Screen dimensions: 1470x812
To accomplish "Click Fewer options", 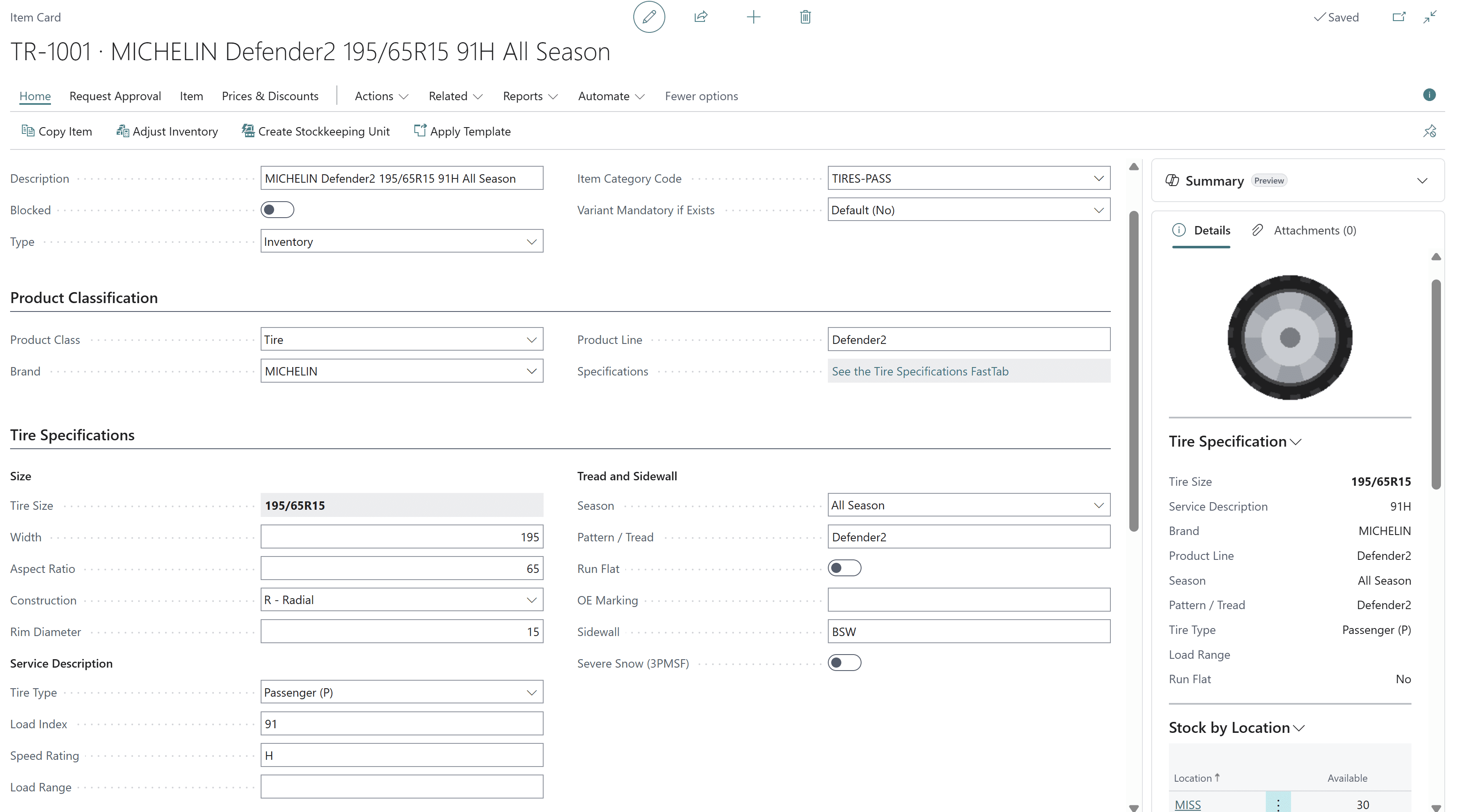I will tap(702, 96).
